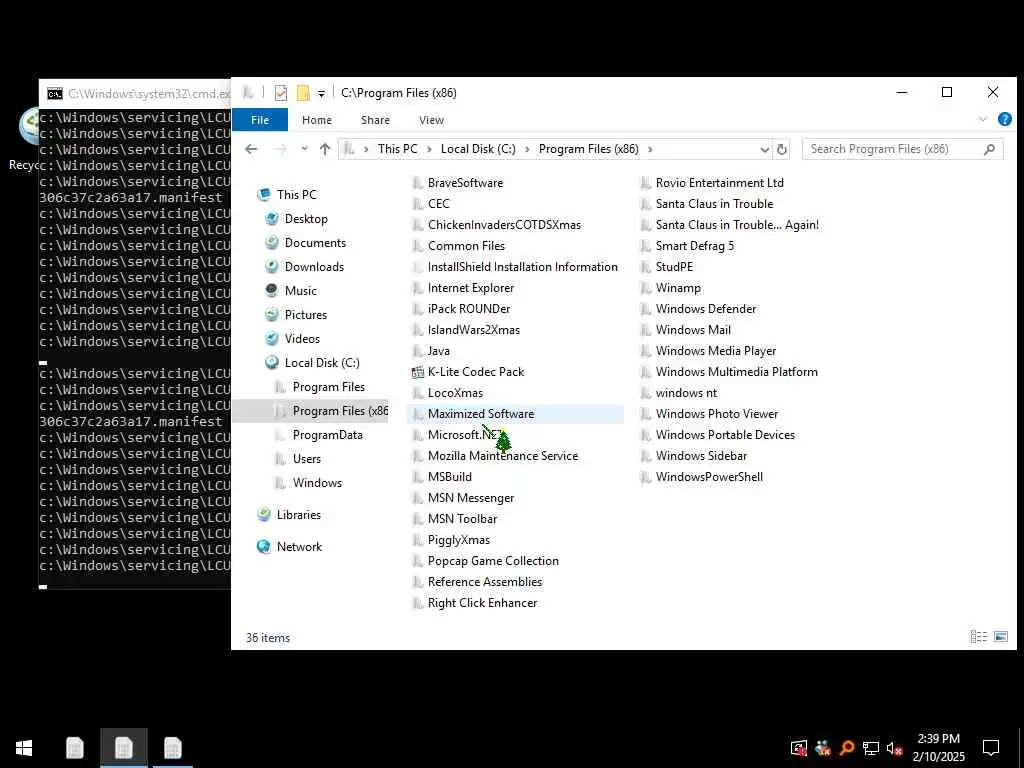Expand chevron after Program Files (x86) breadcrumb

click(x=650, y=150)
